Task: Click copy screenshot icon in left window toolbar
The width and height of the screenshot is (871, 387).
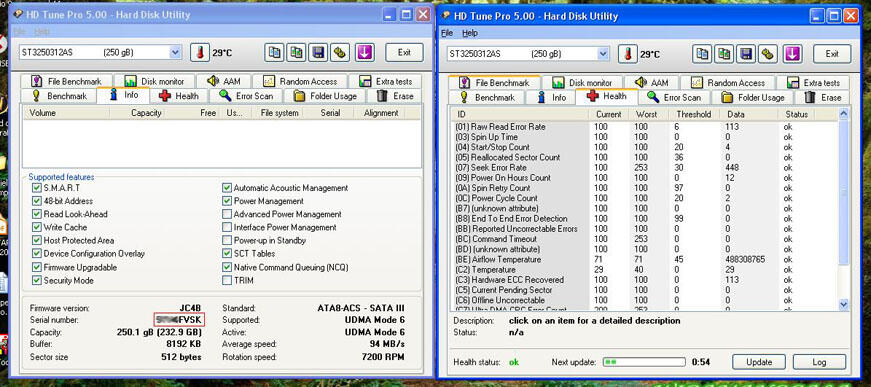Action: [x=297, y=52]
